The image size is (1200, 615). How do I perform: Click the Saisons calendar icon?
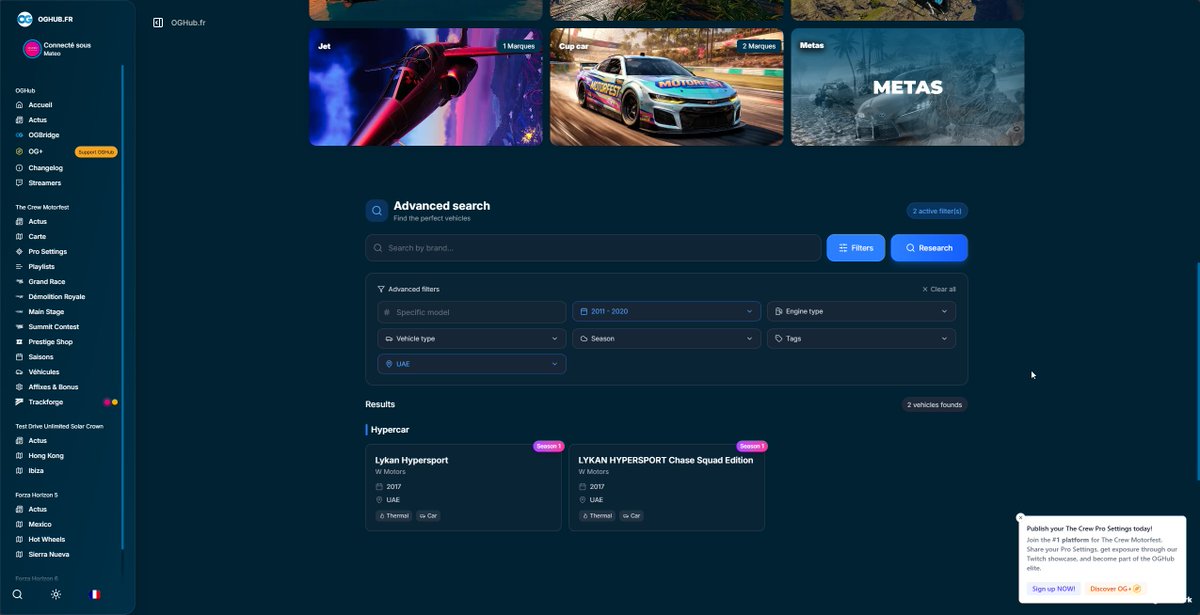pyautogui.click(x=19, y=357)
